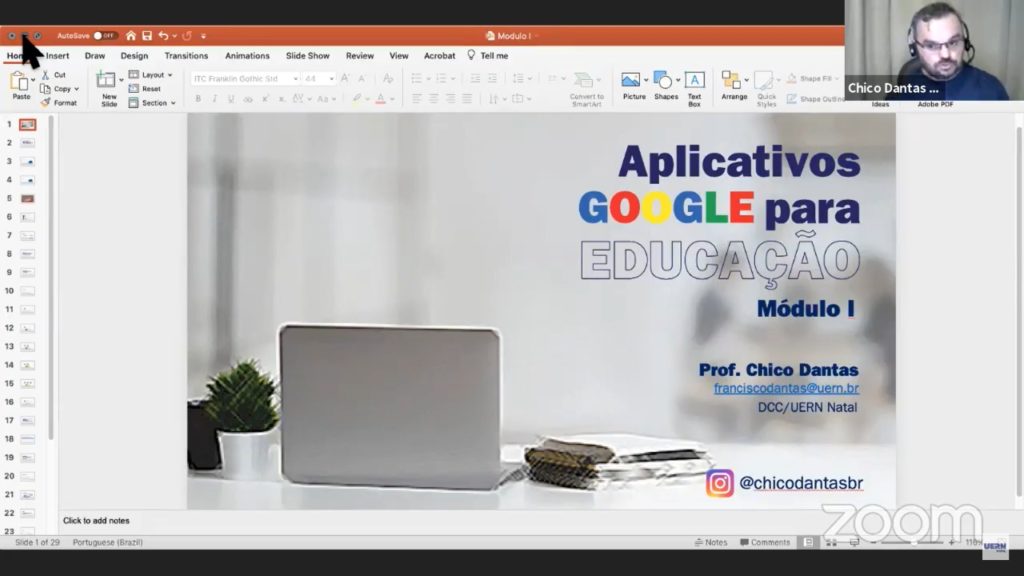Toggle Bold formatting
The image size is (1024, 576).
pyautogui.click(x=198, y=99)
